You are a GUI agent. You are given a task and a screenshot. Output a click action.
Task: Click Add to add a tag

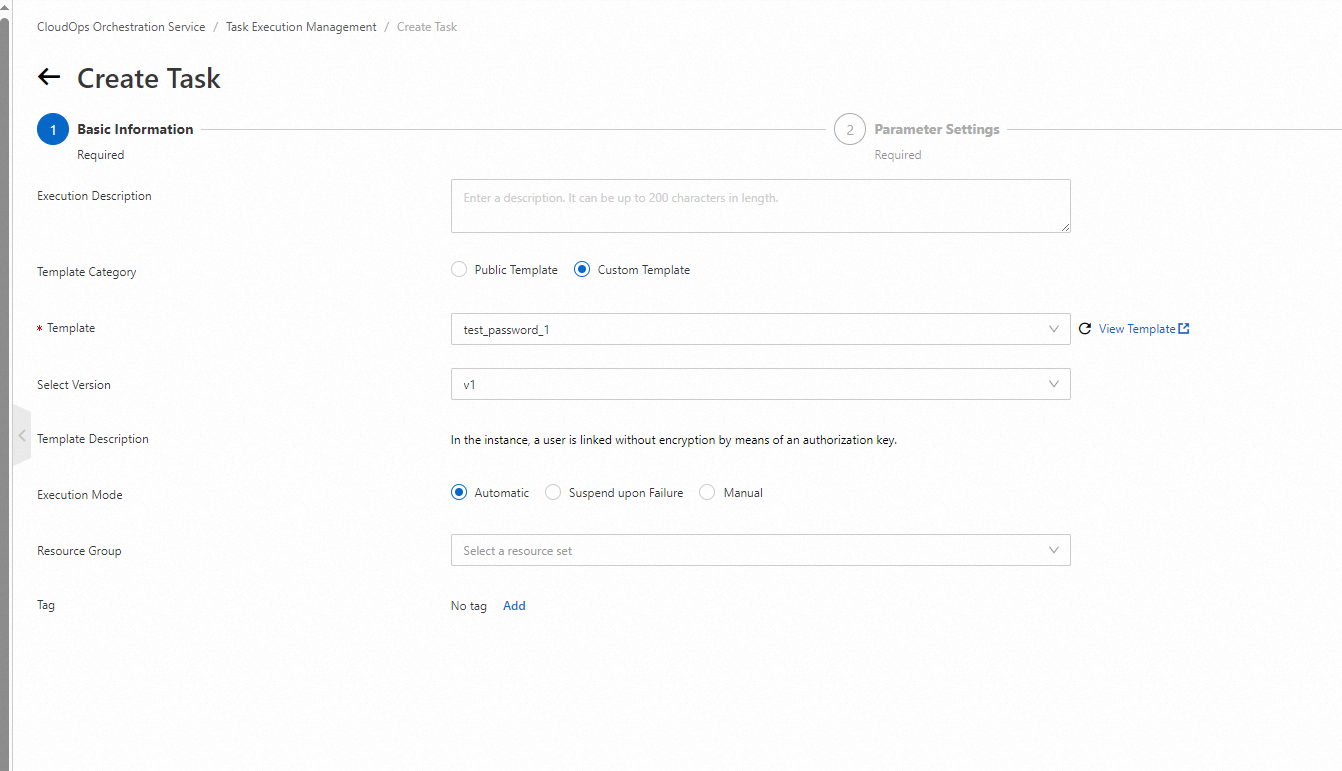[x=514, y=606]
